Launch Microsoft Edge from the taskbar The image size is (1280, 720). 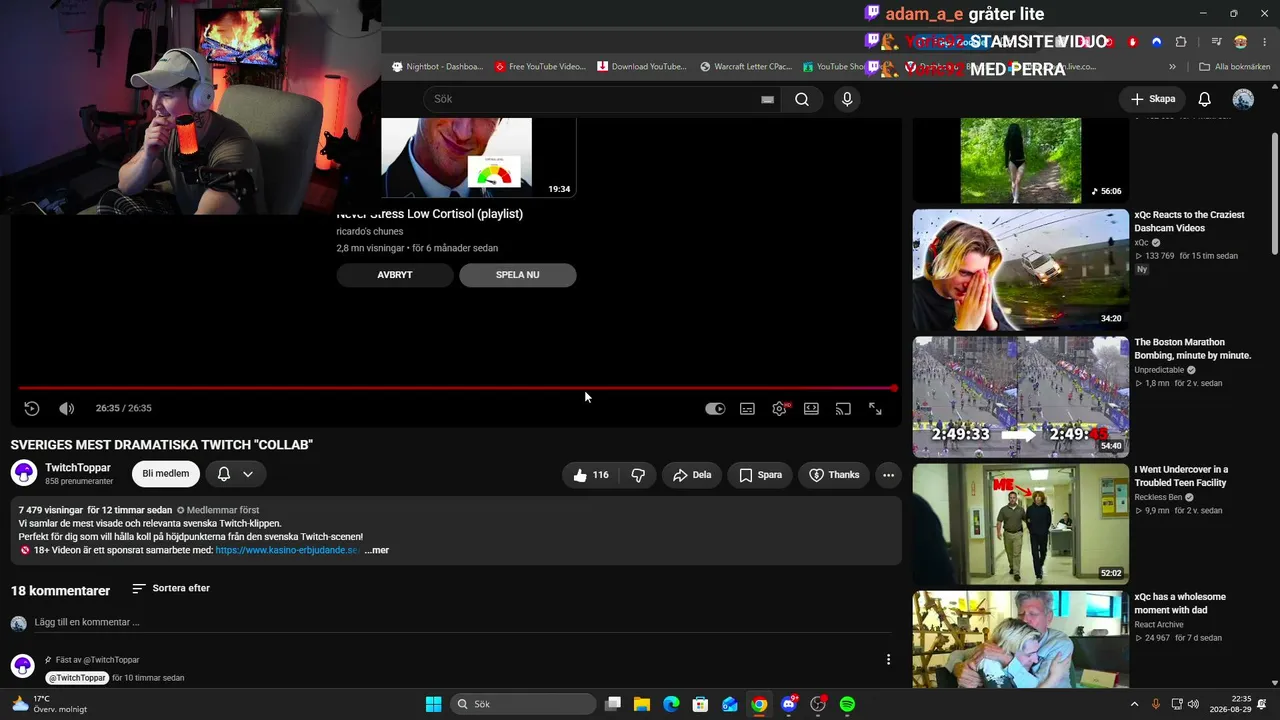pos(671,704)
